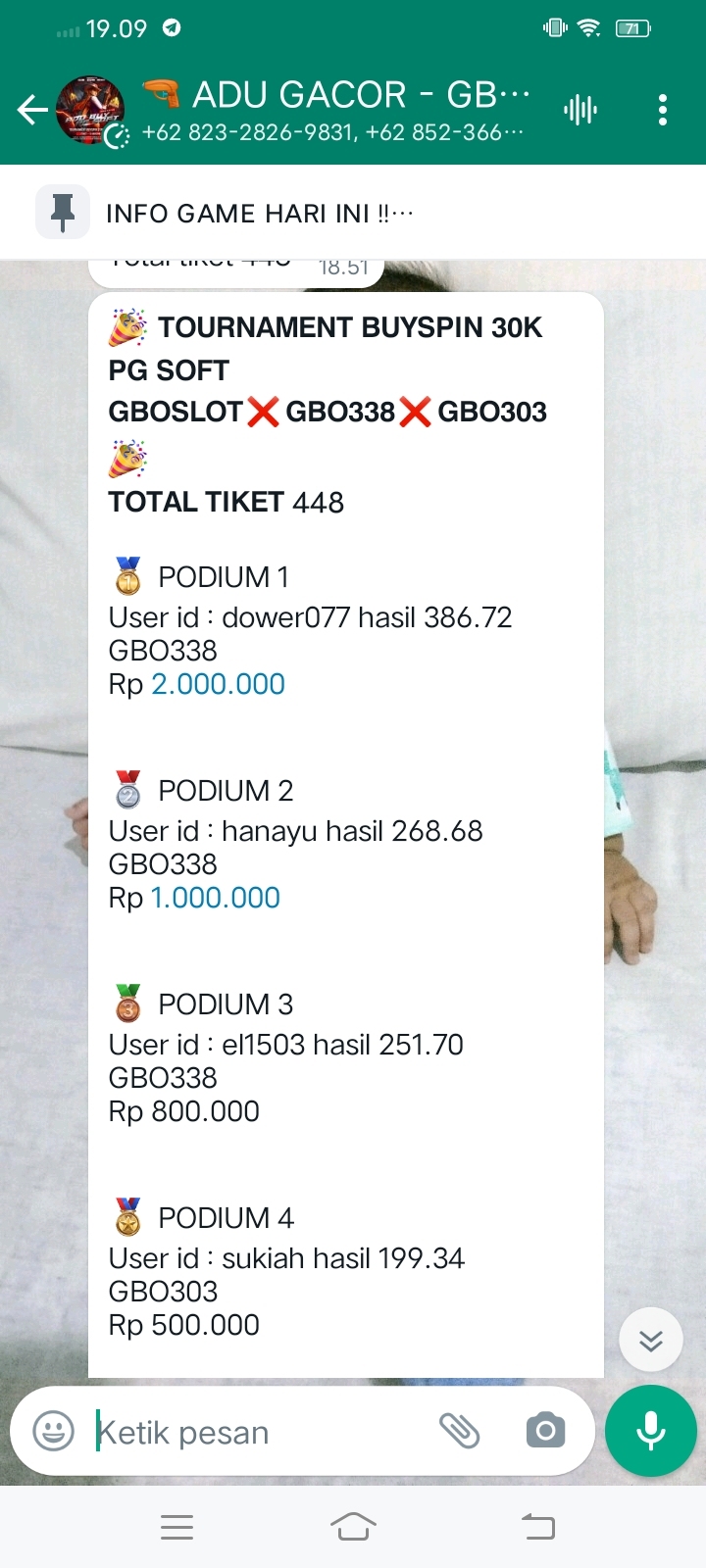Viewport: 706px width, 1568px height.
Task: Tap Android recent apps navigation button
Action: coord(176,1527)
